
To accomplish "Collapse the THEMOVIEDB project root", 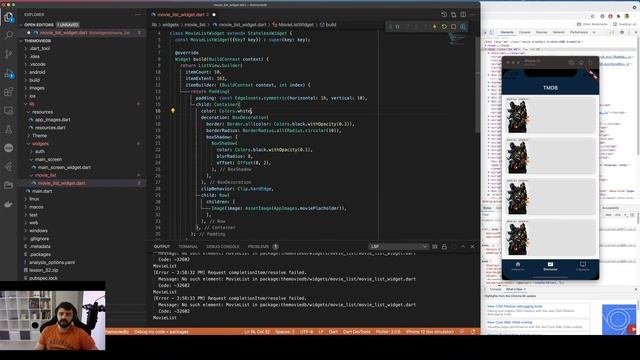I will point(38,41).
